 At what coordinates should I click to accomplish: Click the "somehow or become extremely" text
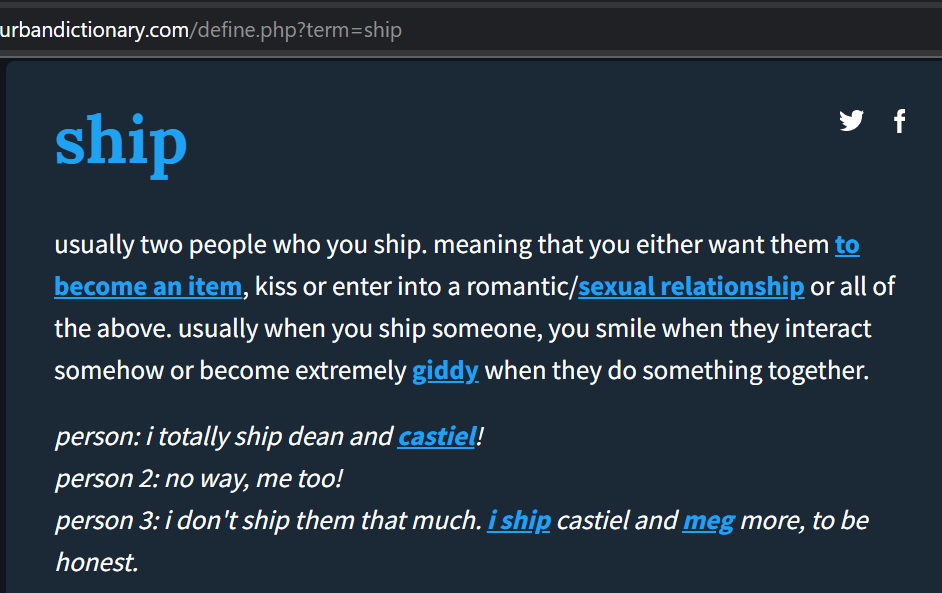click(230, 371)
